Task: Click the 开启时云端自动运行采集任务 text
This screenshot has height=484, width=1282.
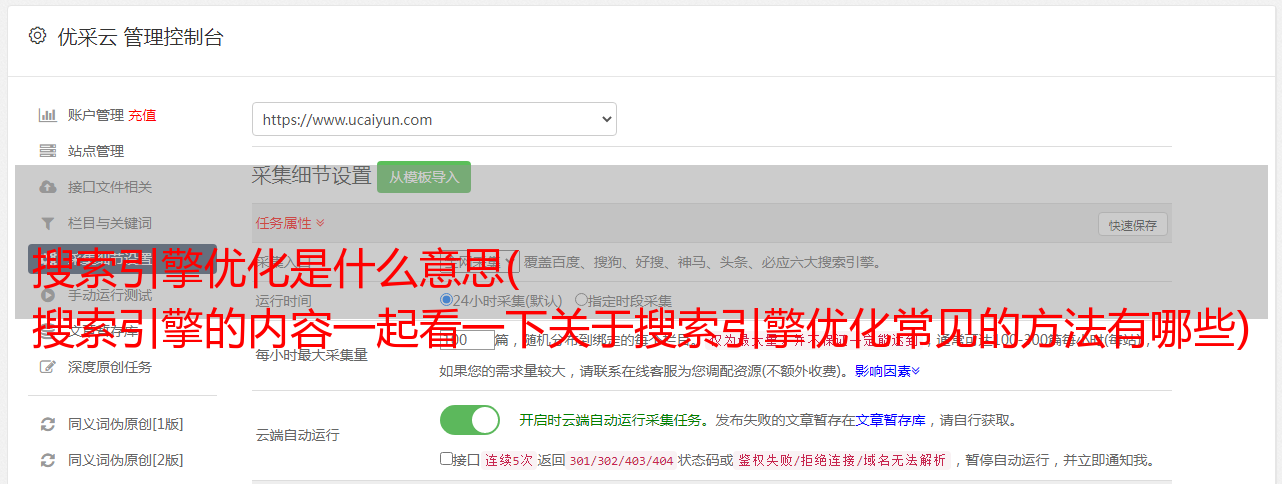Action: point(610,420)
